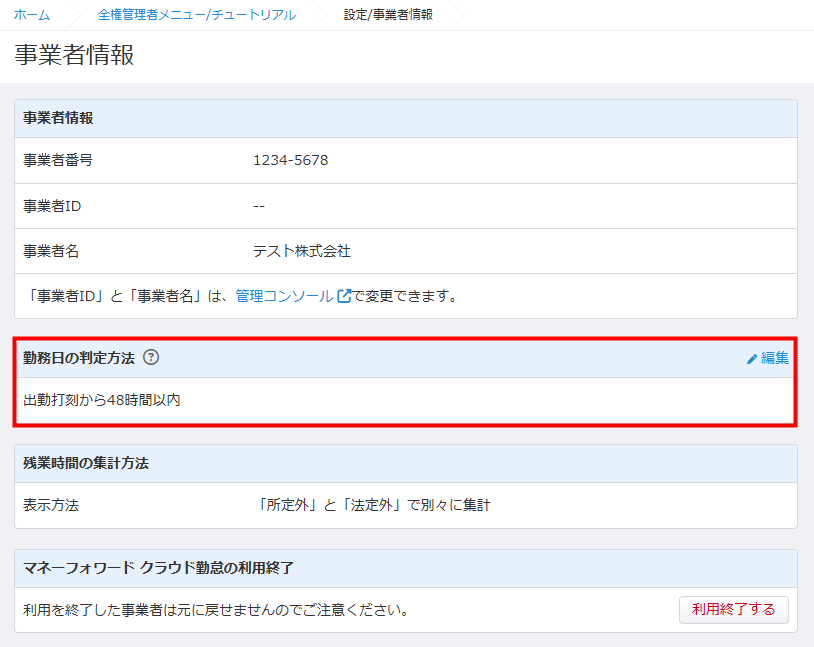814x647 pixels.
Task: Click the 表示方法 row label
Action: pyautogui.click(x=51, y=505)
